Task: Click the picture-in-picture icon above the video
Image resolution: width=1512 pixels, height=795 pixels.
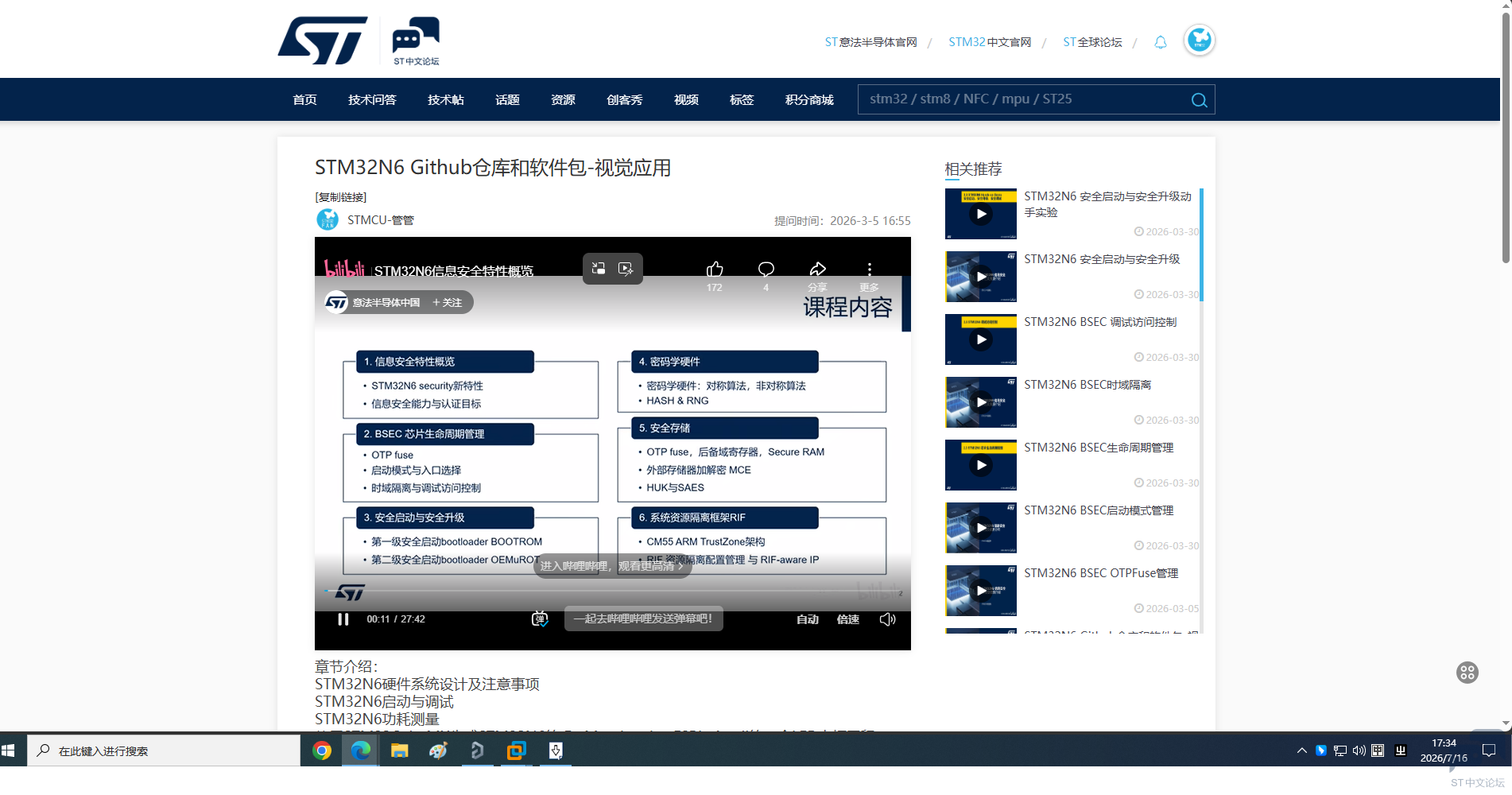Action: point(599,269)
